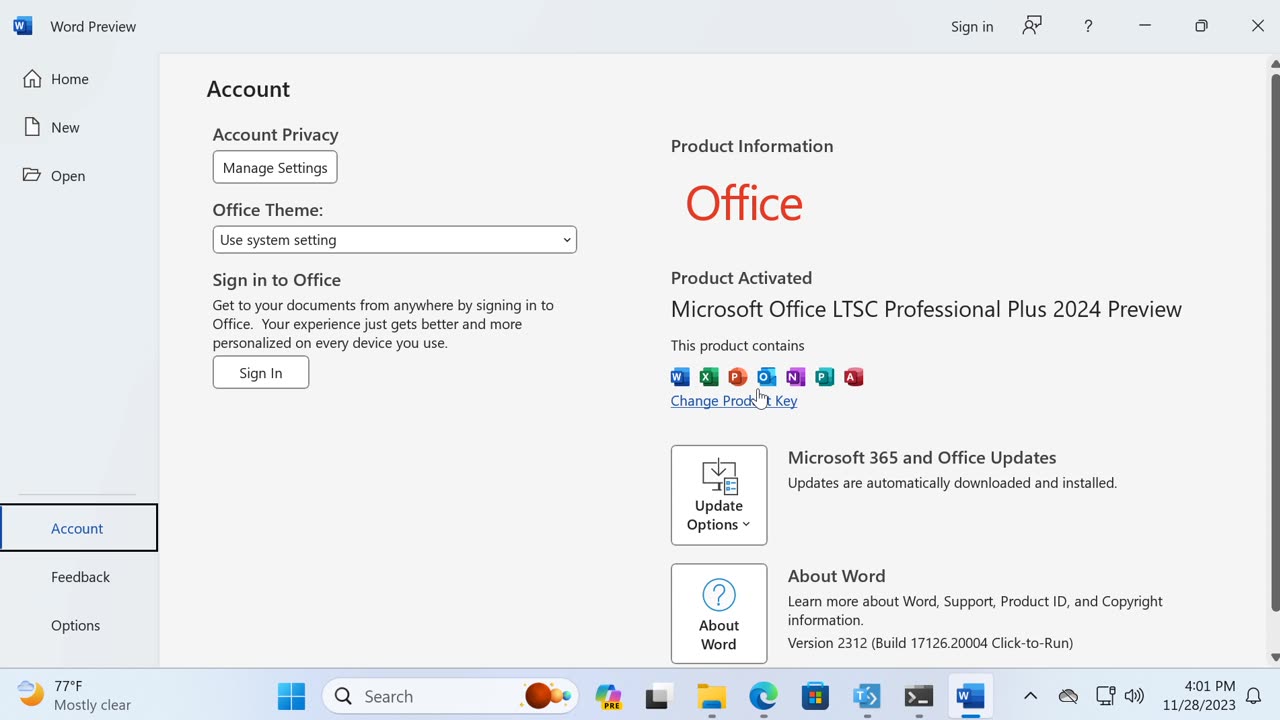The width and height of the screenshot is (1280, 720).
Task: Switch to Word taskbar icon
Action: [x=970, y=696]
